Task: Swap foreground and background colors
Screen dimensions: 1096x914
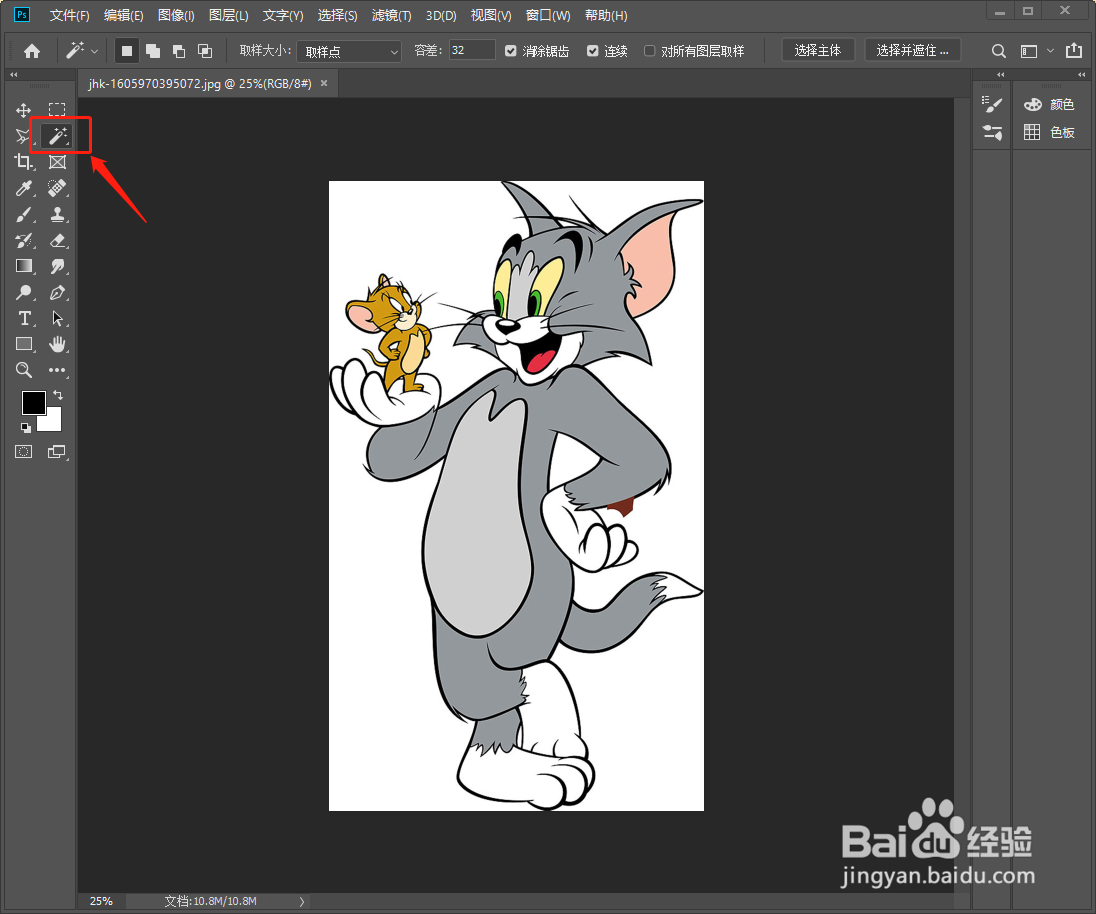Action: (58, 395)
